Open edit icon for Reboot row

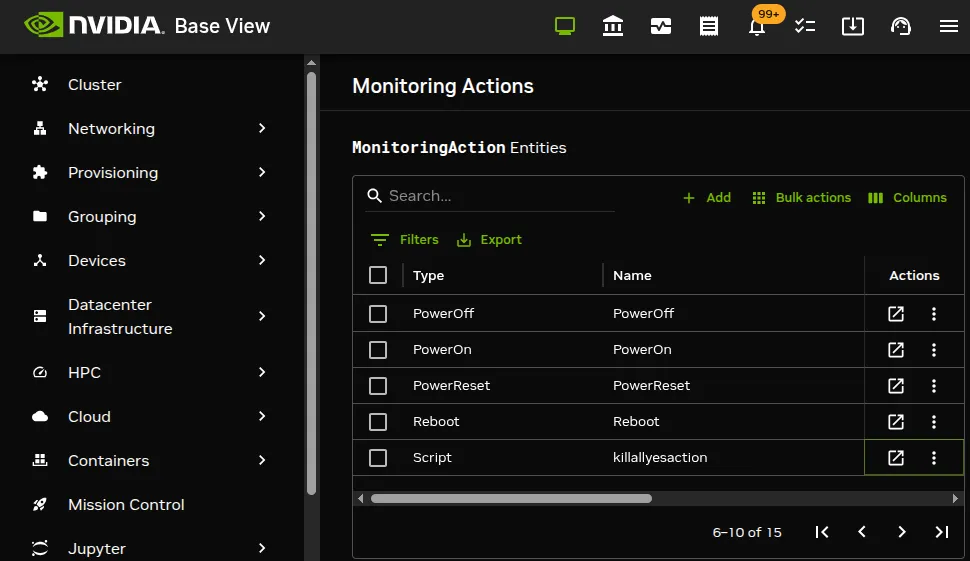coord(896,422)
